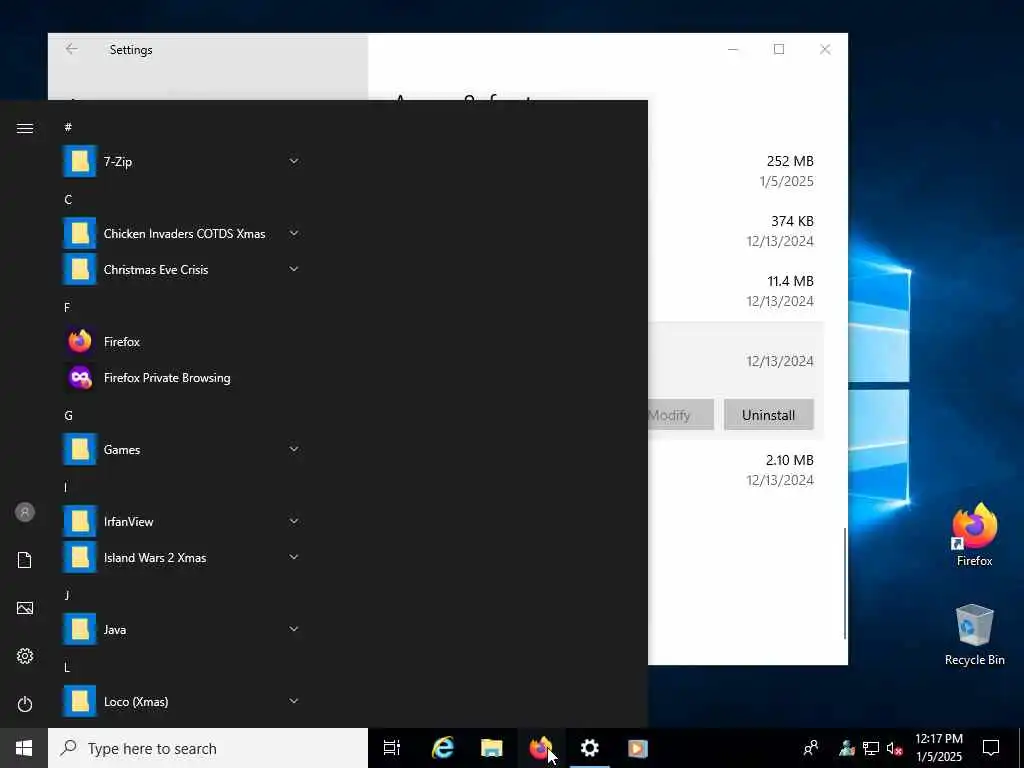This screenshot has height=768, width=1024.
Task: Expand Island Wars 2 Xmas chevron
Action: (294, 557)
